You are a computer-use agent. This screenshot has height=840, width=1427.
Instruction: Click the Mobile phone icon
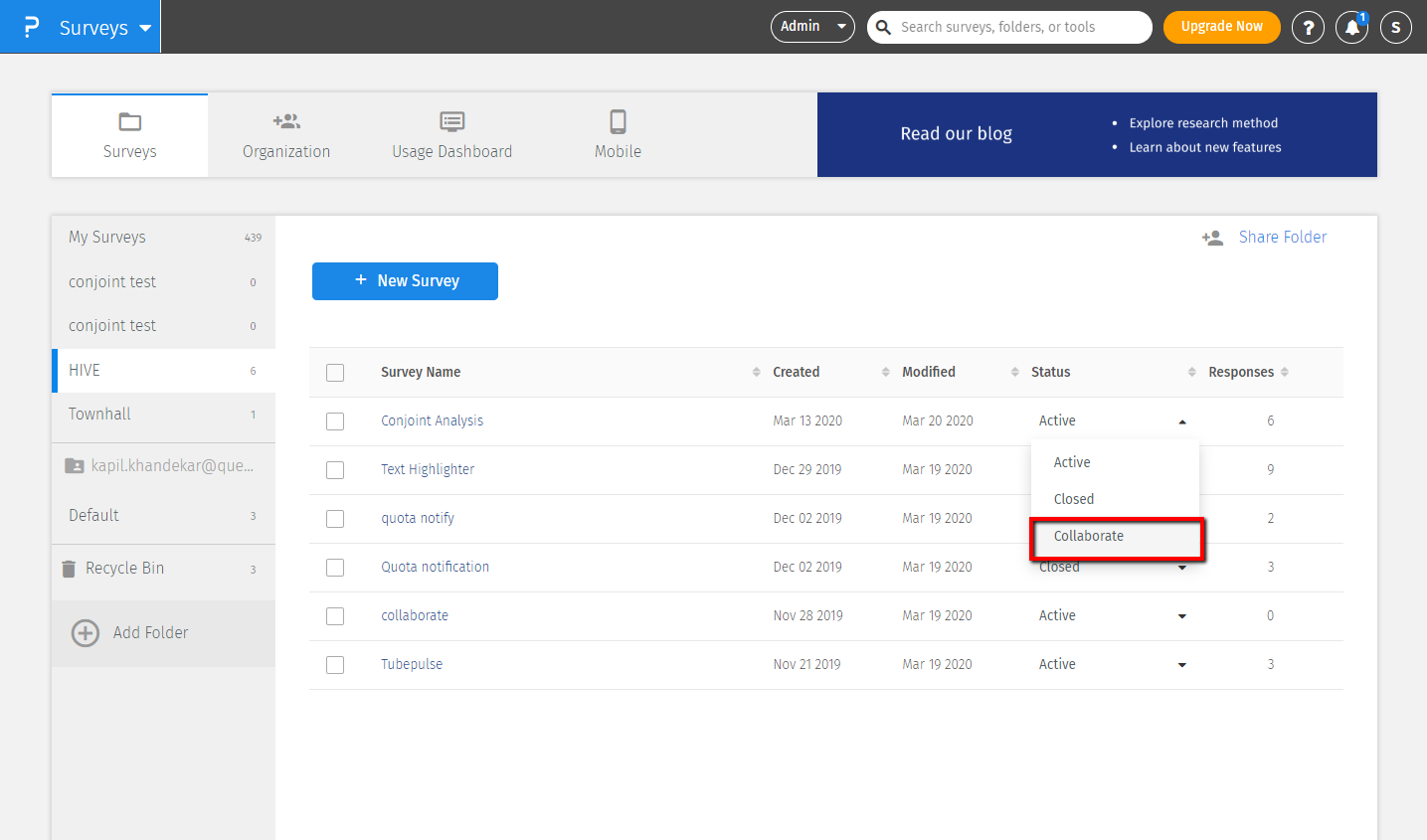coord(618,121)
